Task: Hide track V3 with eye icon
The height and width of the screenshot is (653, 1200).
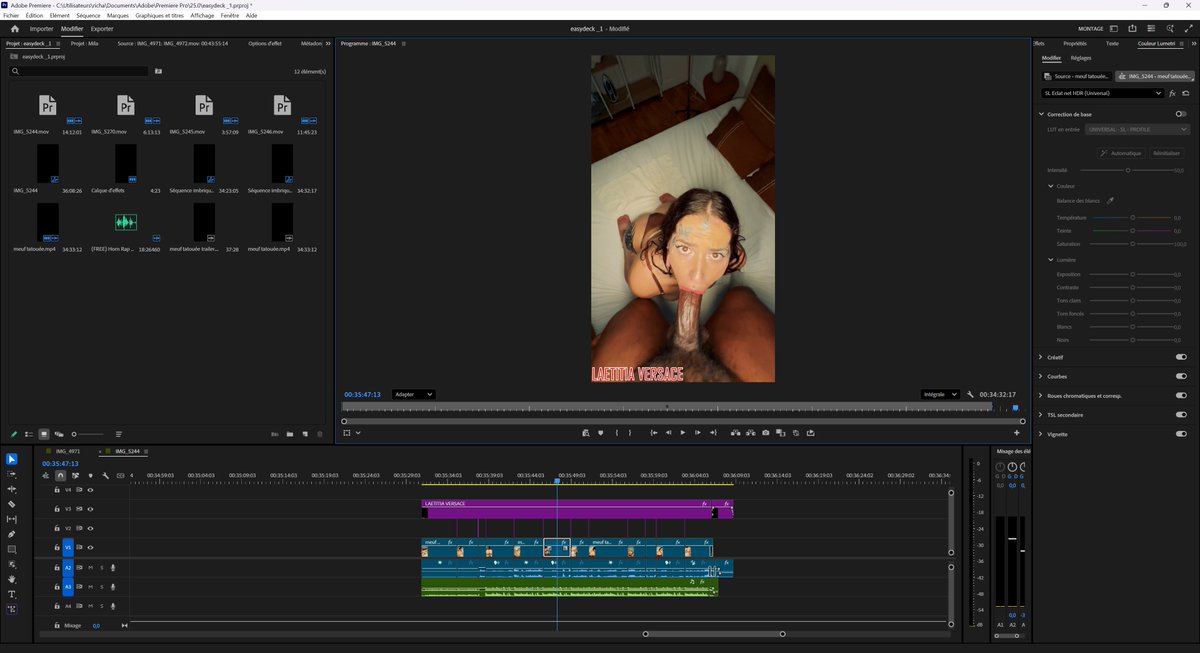Action: pyautogui.click(x=90, y=509)
